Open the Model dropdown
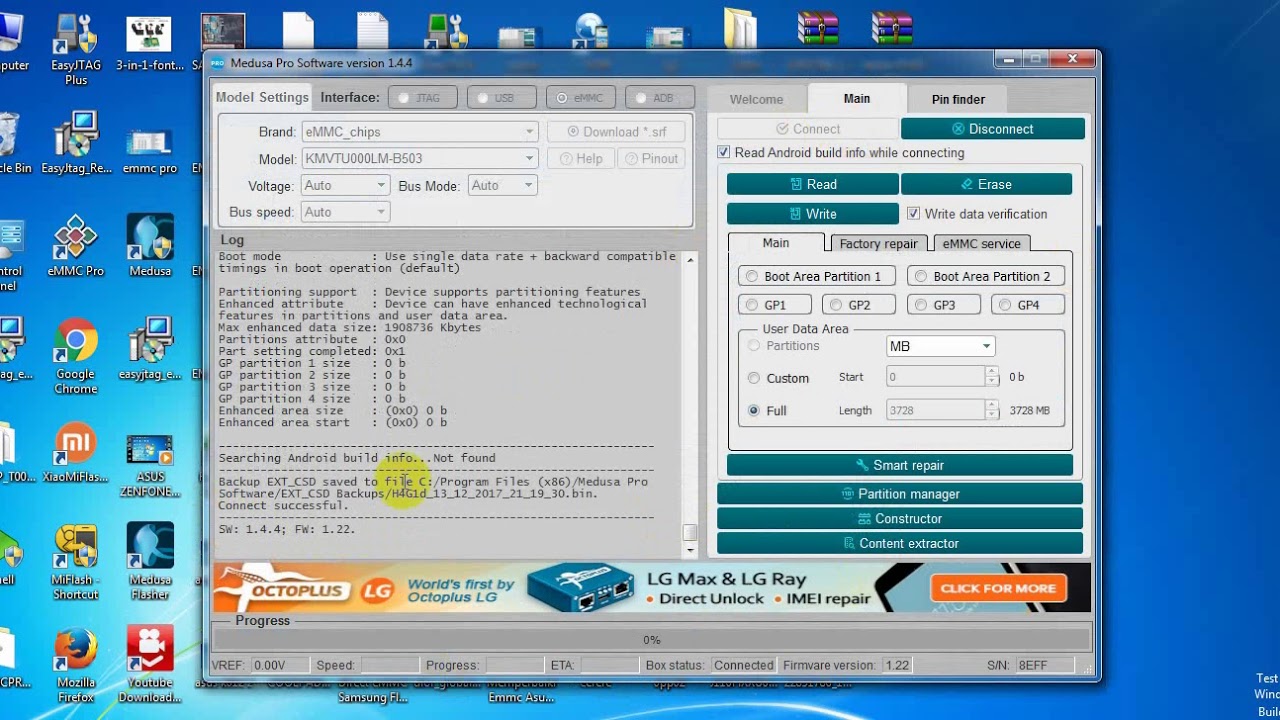The width and height of the screenshot is (1280, 720). (x=420, y=159)
